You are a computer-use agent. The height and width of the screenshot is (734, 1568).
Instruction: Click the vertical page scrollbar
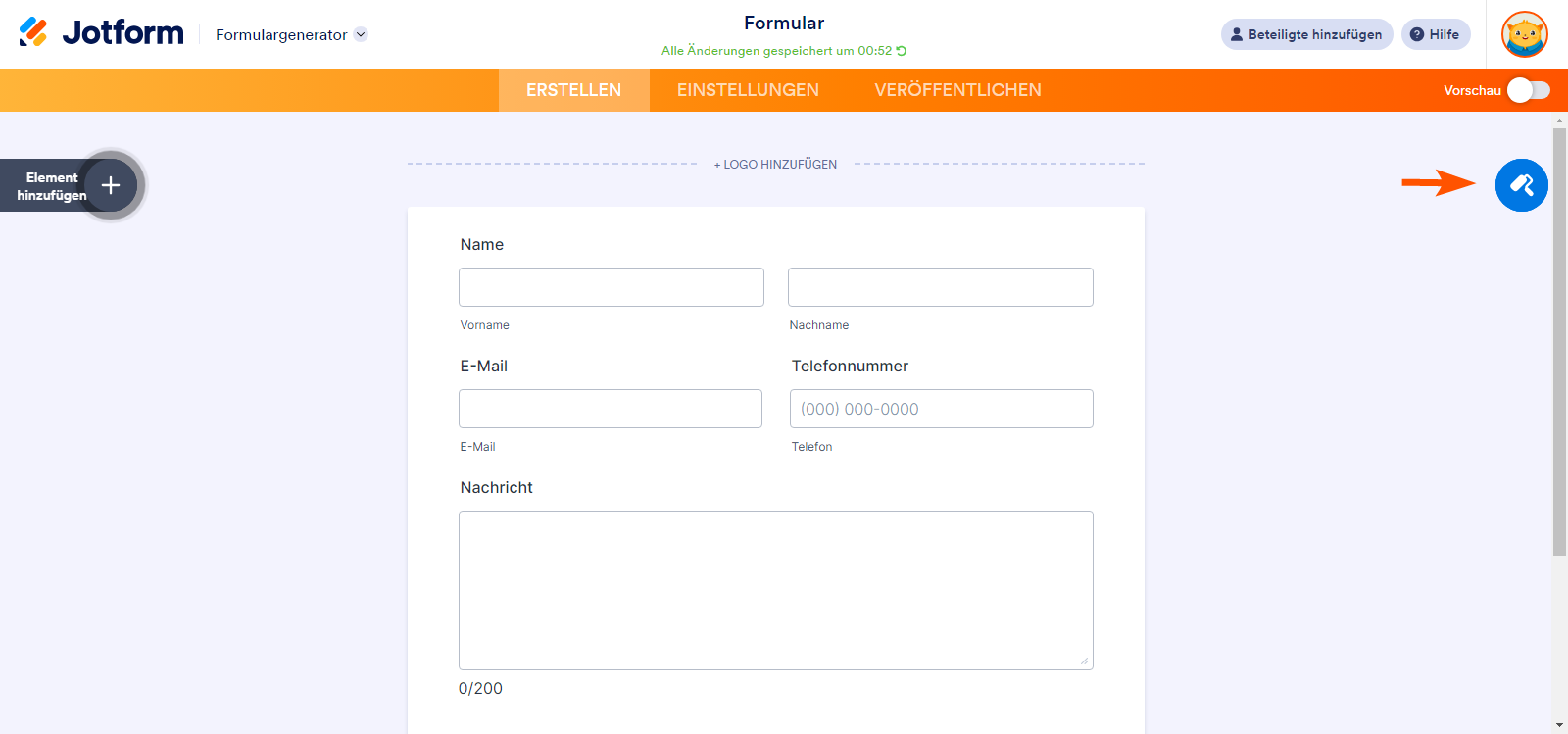coord(1559,343)
